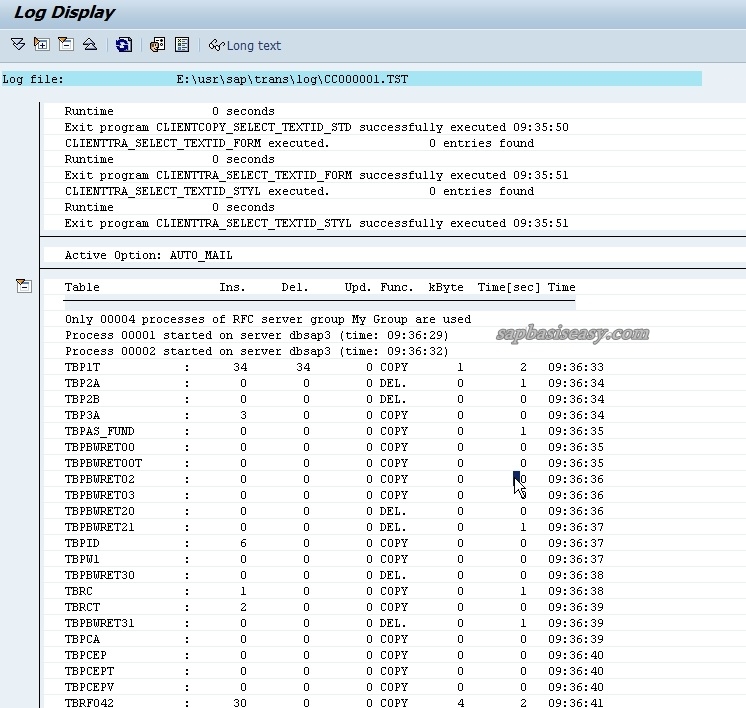This screenshot has height=708, width=746.
Task: Expand all log levels with double-down arrows icon
Action: [18, 45]
